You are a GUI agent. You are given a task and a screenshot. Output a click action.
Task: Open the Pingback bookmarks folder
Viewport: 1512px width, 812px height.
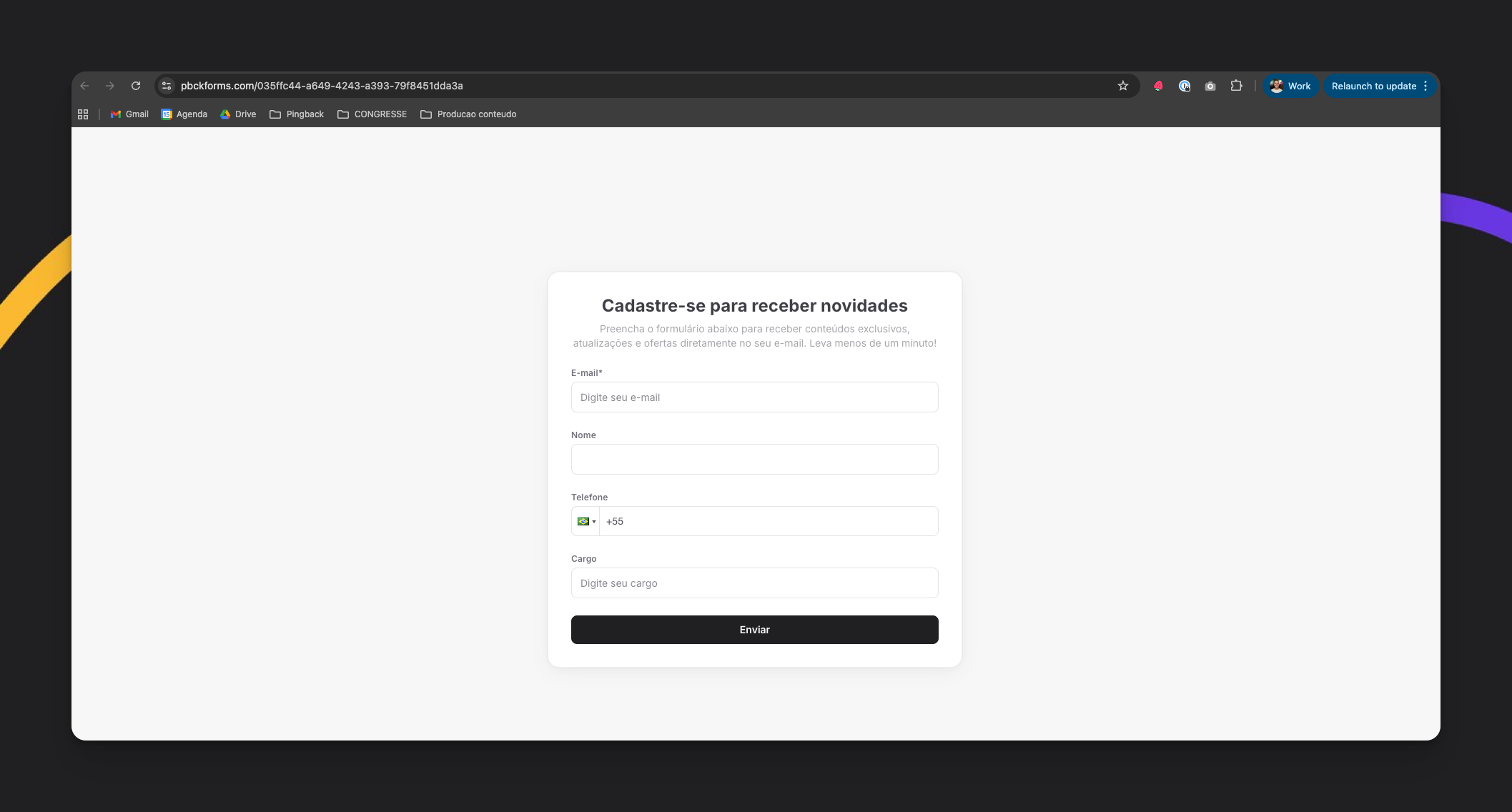tap(297, 114)
